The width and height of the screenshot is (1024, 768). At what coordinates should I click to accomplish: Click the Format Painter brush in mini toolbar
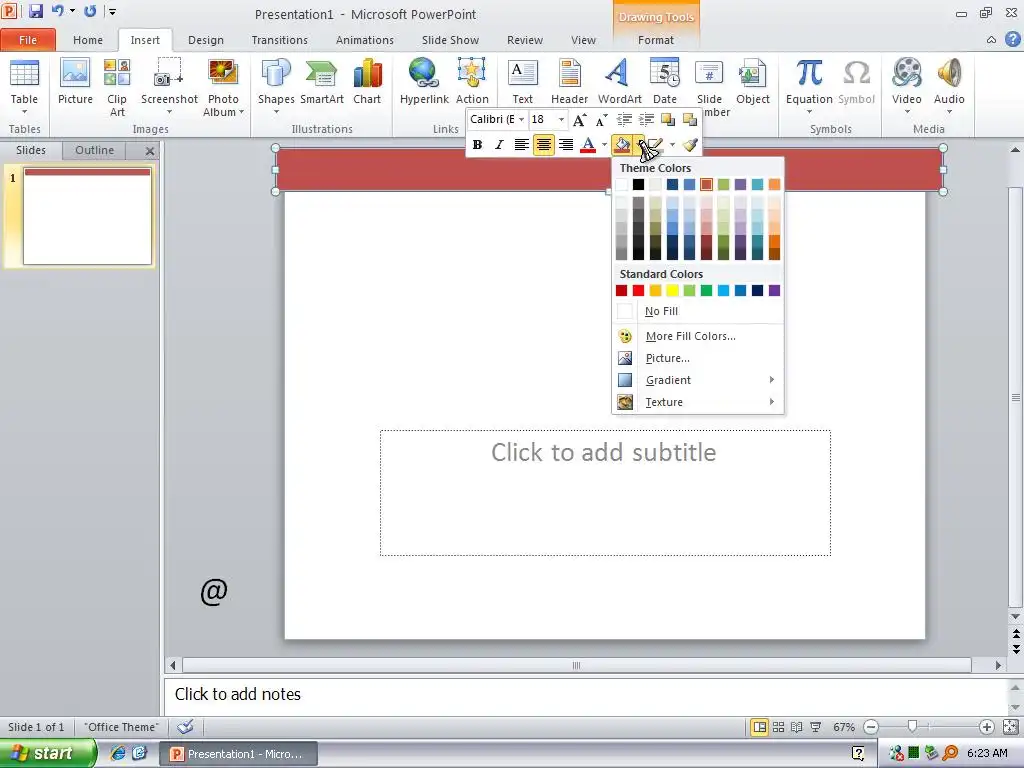click(690, 145)
